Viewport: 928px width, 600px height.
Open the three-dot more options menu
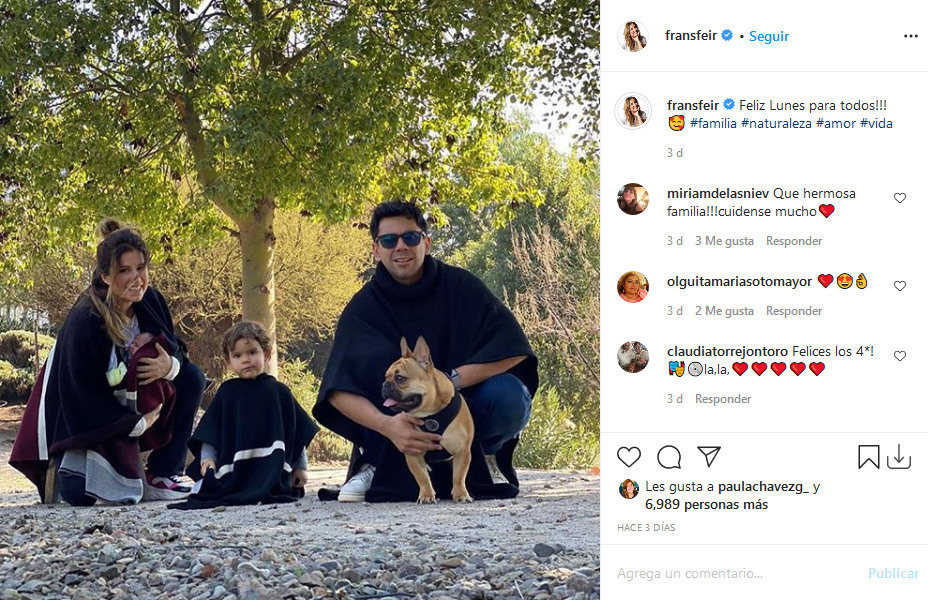910,36
